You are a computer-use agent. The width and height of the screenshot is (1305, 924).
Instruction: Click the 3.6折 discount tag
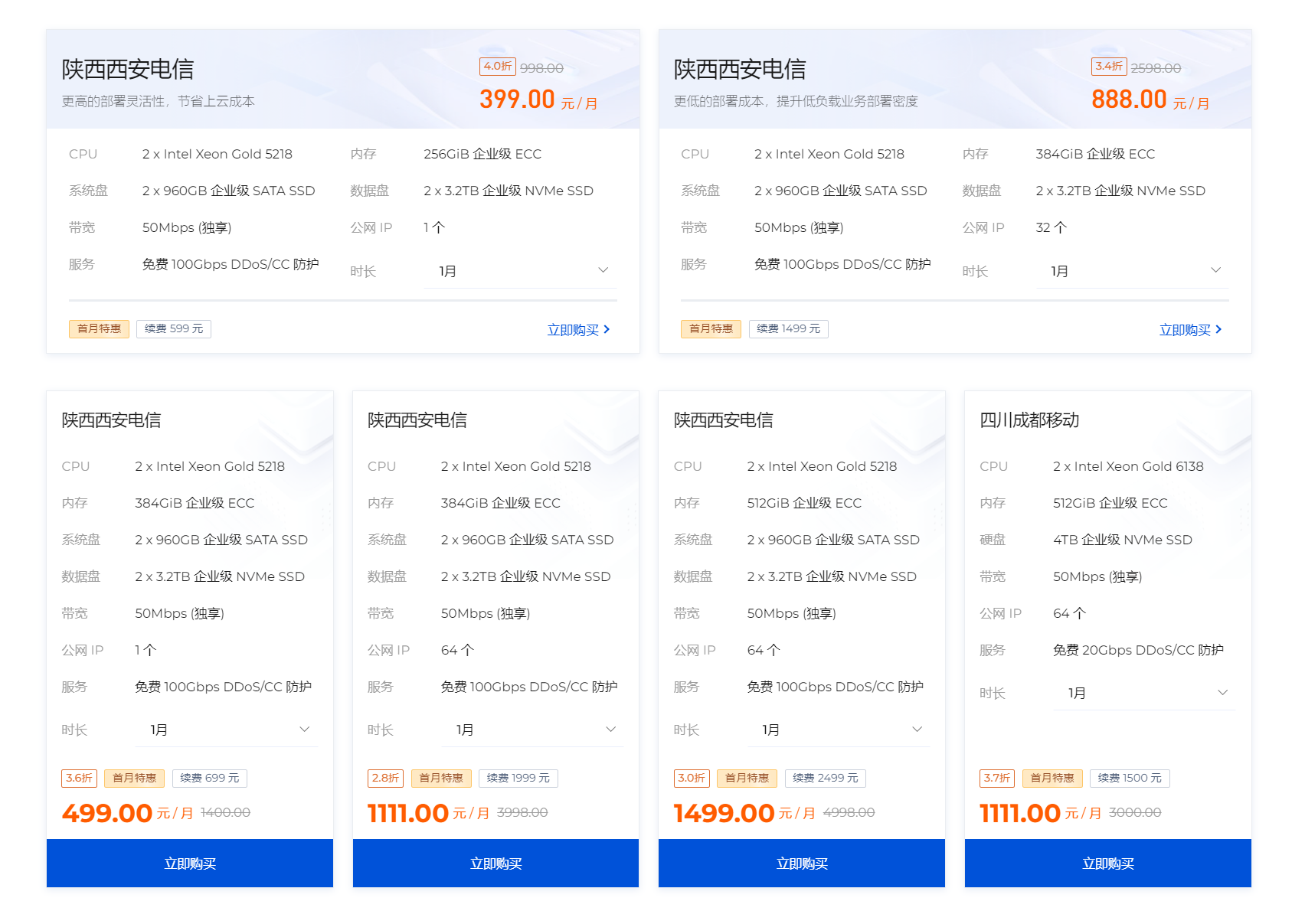point(79,778)
